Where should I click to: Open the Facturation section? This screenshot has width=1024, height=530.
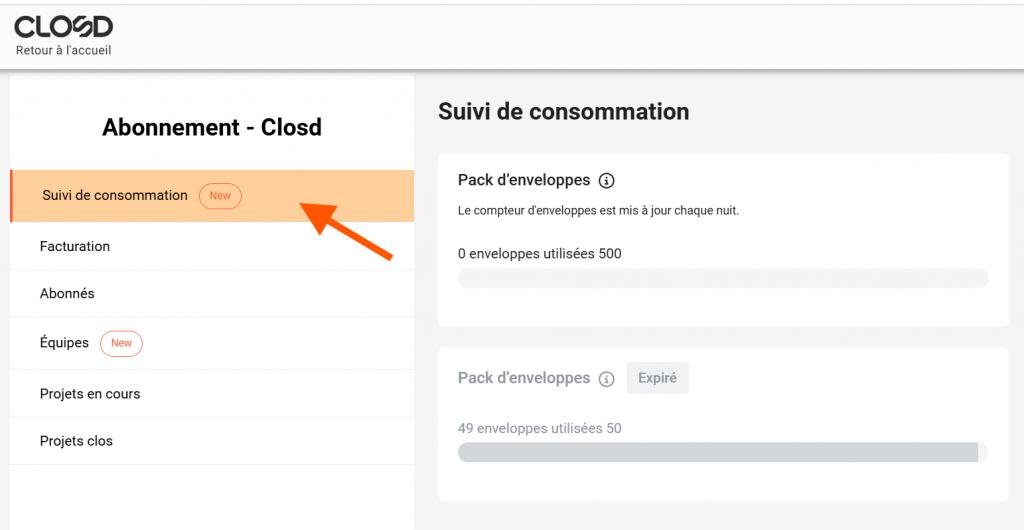click(75, 246)
